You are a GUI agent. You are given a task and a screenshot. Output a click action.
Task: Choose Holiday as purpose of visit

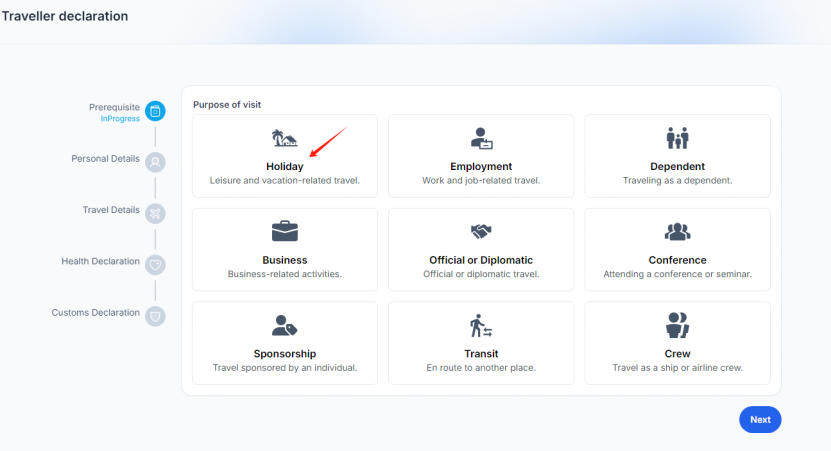coord(284,166)
